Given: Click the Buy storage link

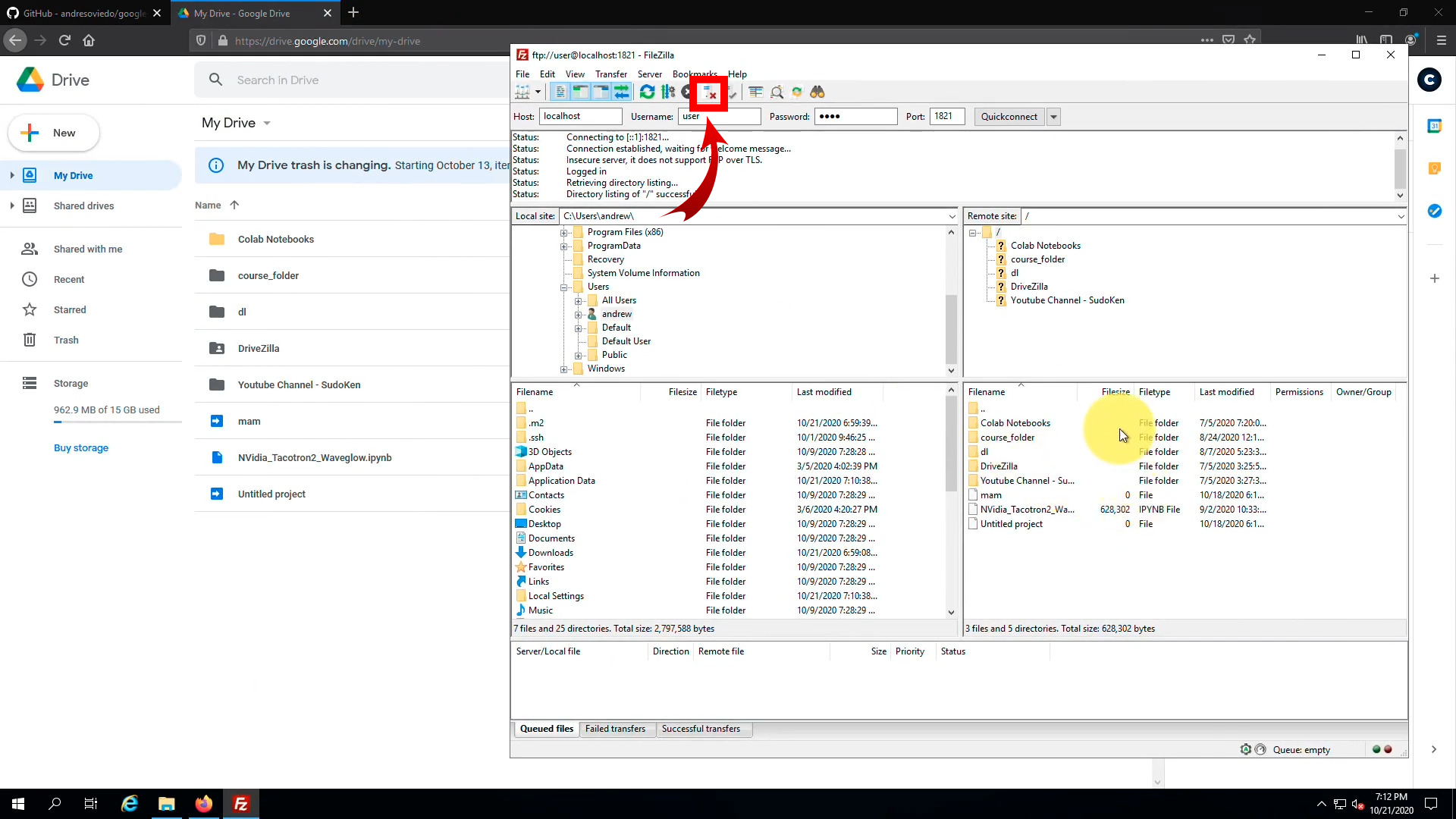Looking at the screenshot, I should coord(81,448).
